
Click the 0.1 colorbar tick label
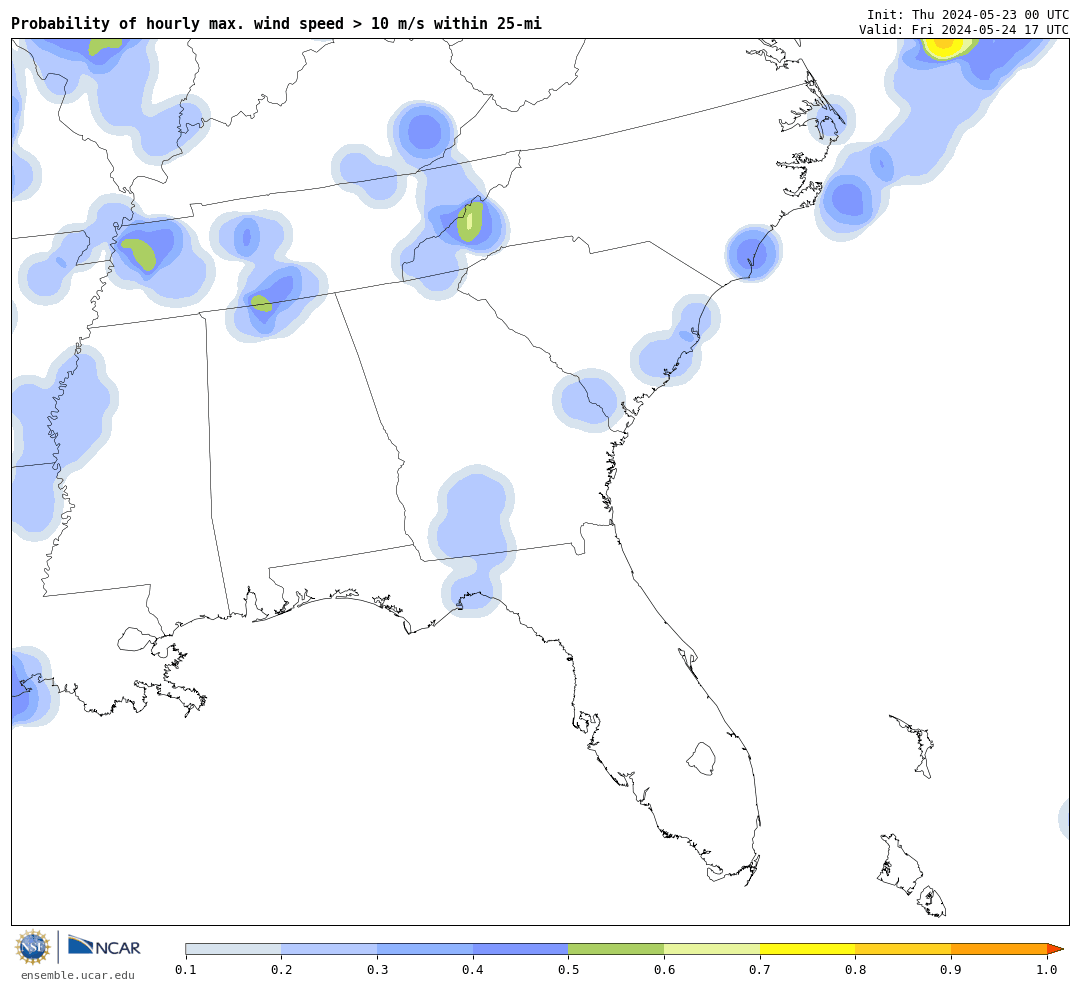click(186, 969)
